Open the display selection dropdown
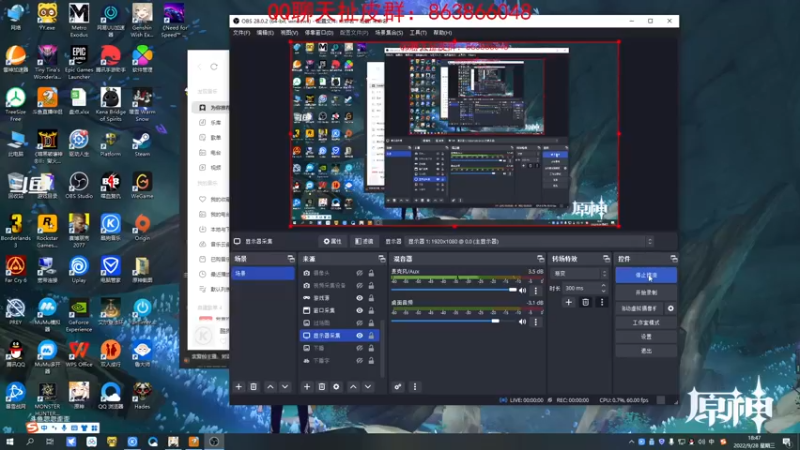Image resolution: width=800 pixels, height=450 pixels. click(x=530, y=241)
